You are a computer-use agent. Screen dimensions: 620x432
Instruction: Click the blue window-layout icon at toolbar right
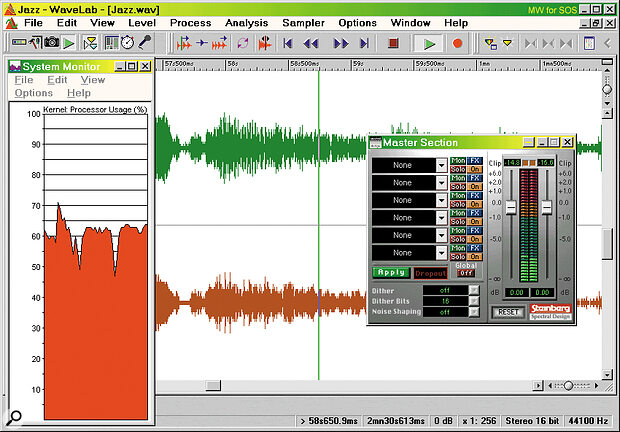click(589, 43)
